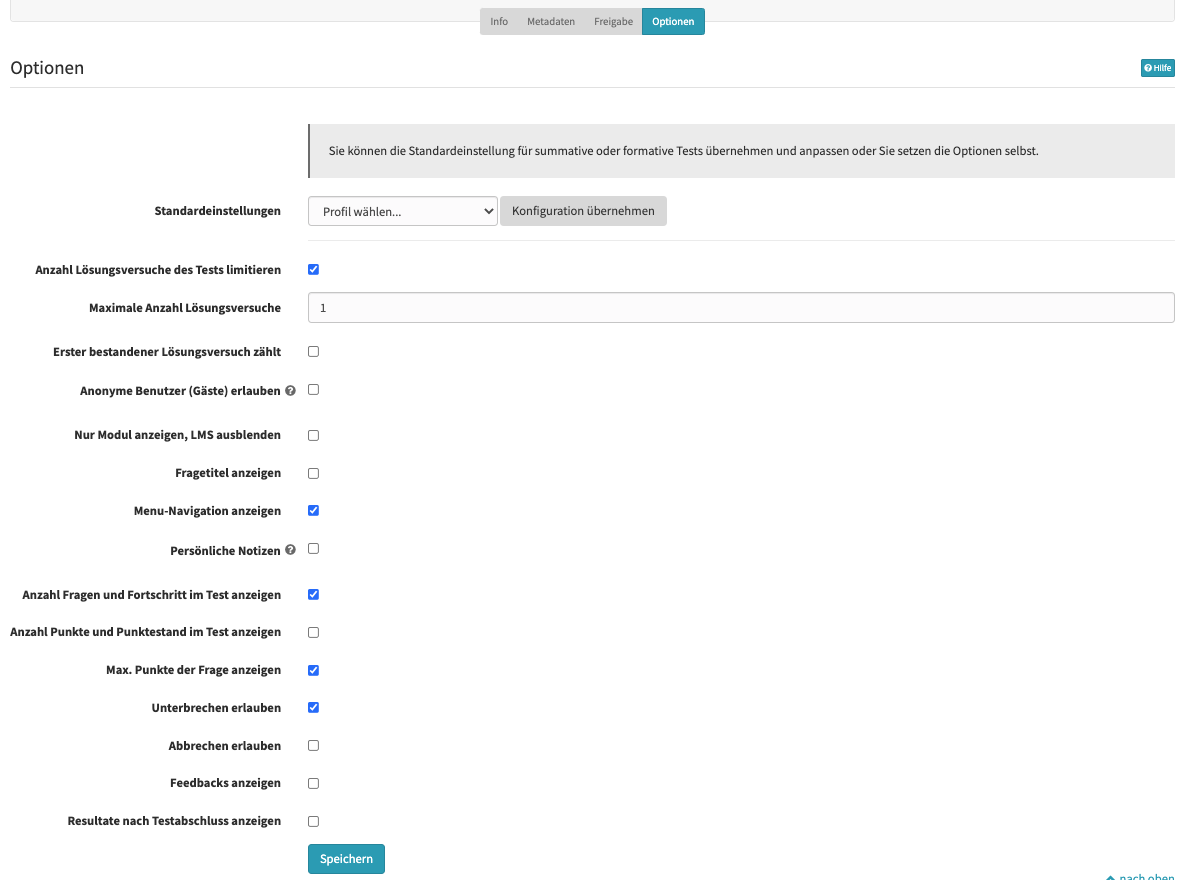Click the Maximale Anzahl Lösungsversuche field

coord(741,307)
